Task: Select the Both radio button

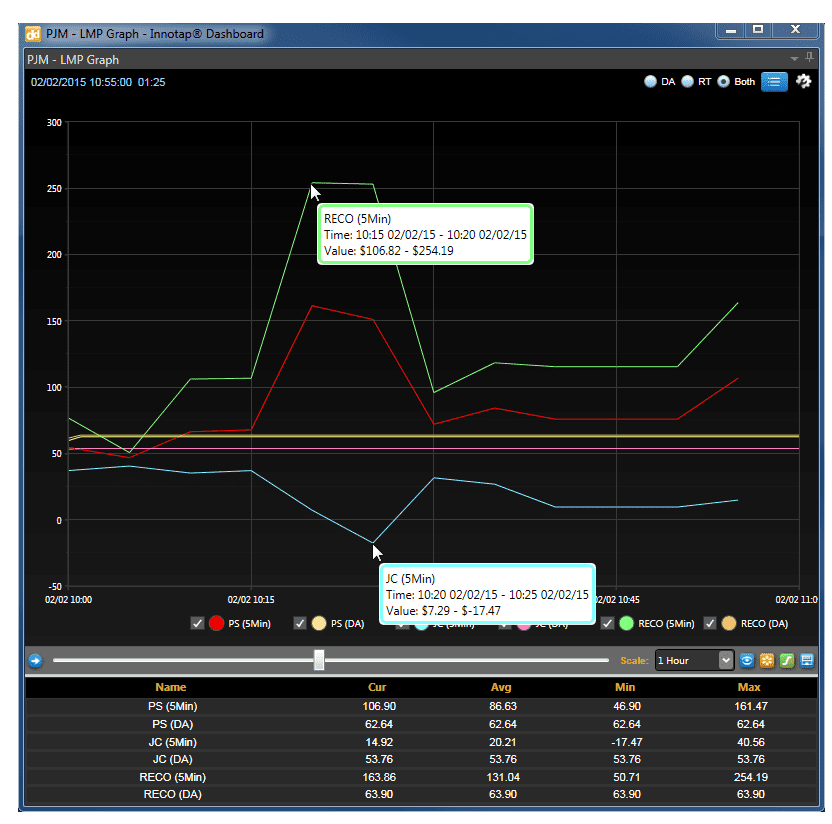Action: (x=723, y=82)
